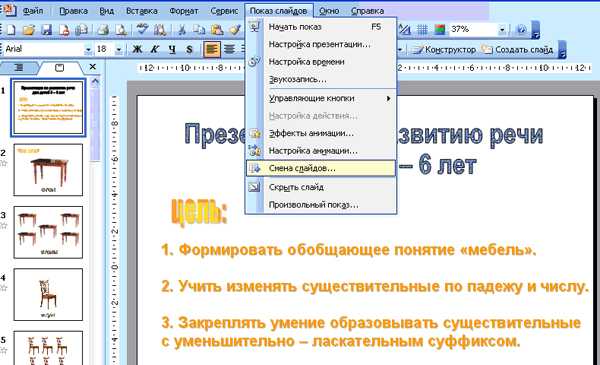The height and width of the screenshot is (365, 600).
Task: Click the Print preview icon
Action: (x=121, y=29)
